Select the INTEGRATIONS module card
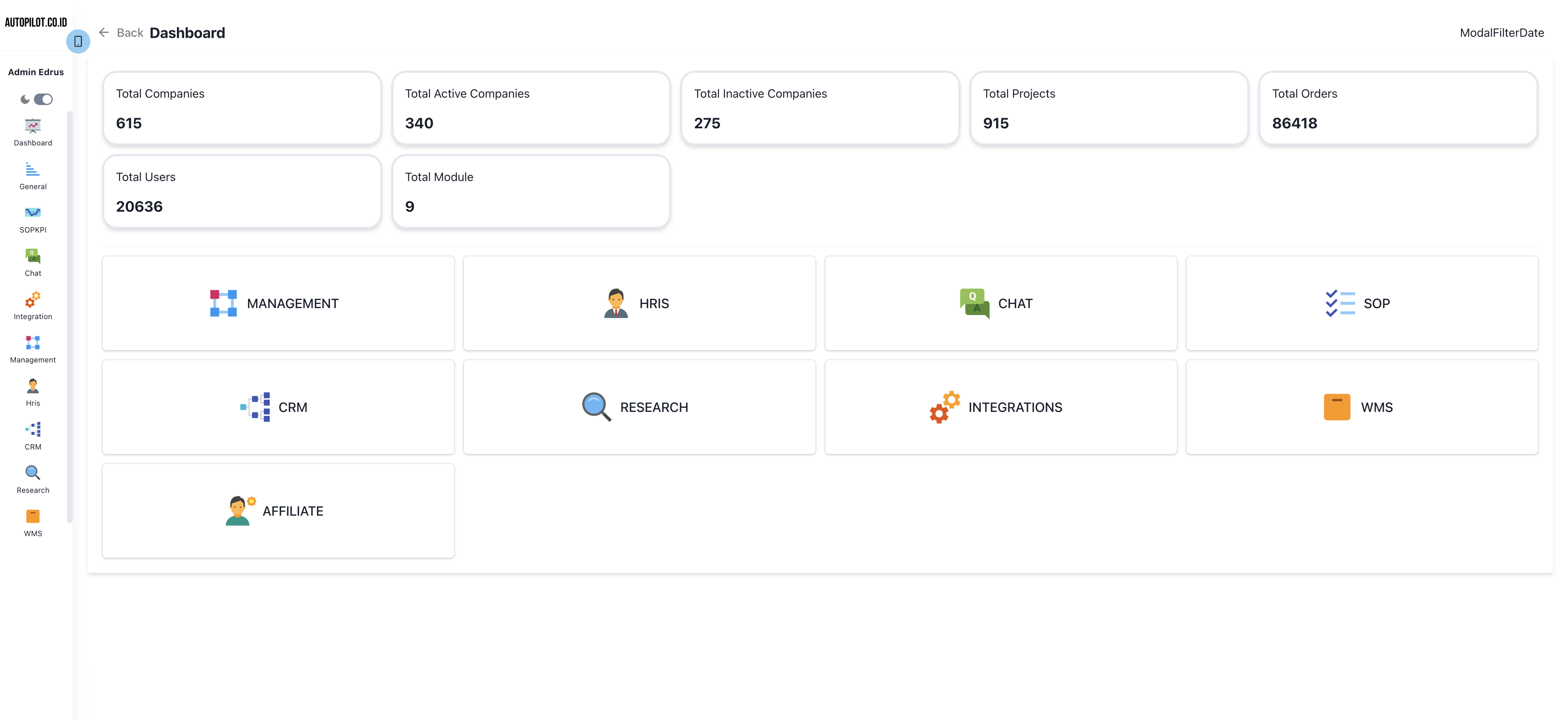This screenshot has width=1568, height=720. [1000, 407]
